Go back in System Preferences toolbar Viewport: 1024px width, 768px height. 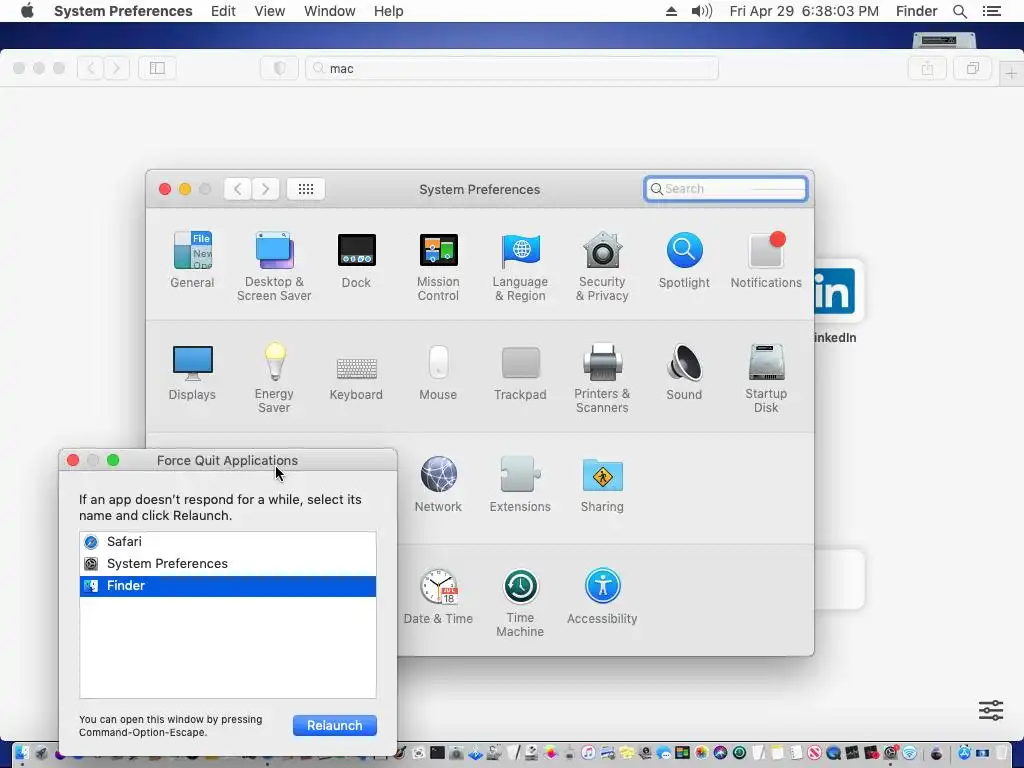[x=238, y=189]
